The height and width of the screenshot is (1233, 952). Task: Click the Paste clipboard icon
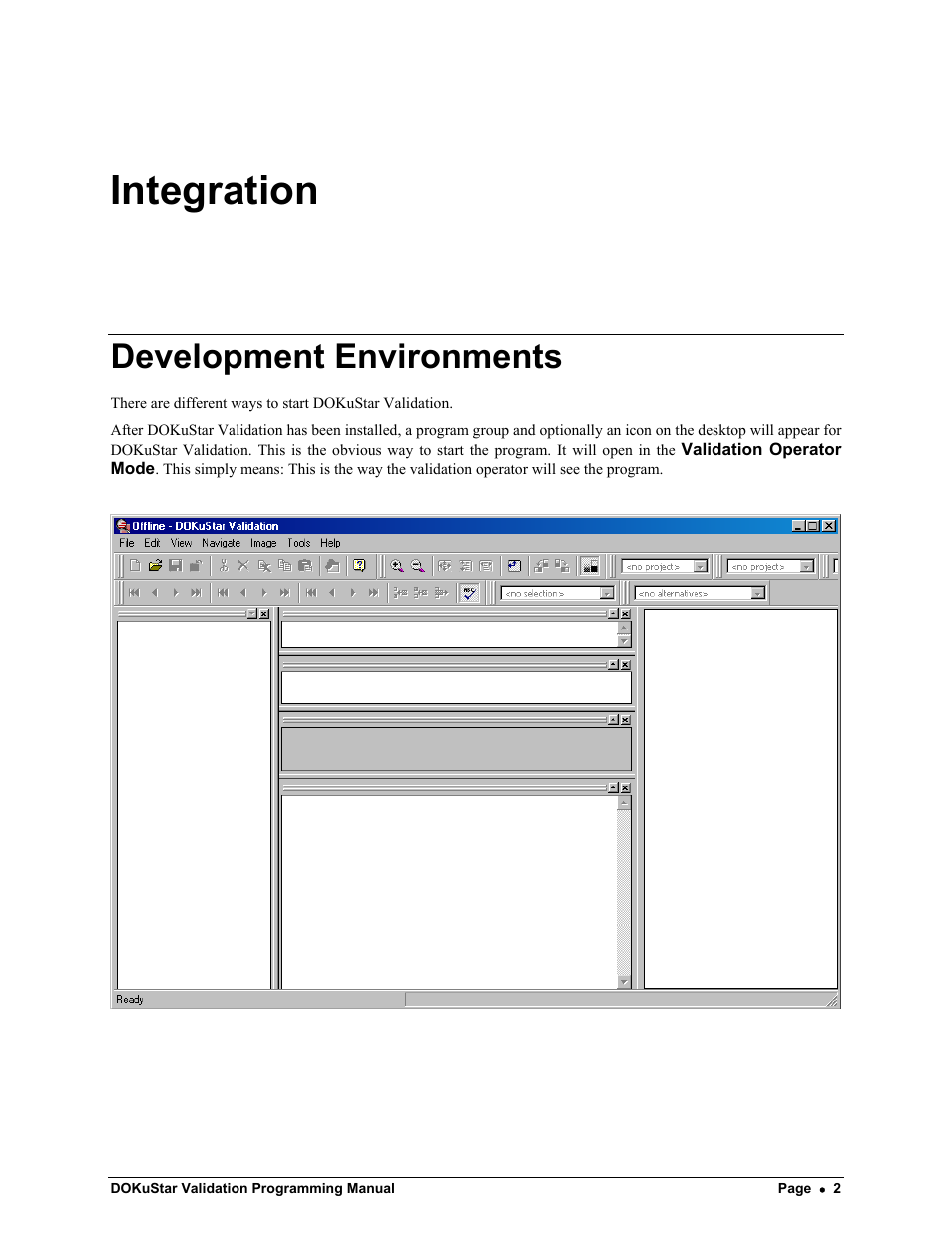click(x=305, y=566)
